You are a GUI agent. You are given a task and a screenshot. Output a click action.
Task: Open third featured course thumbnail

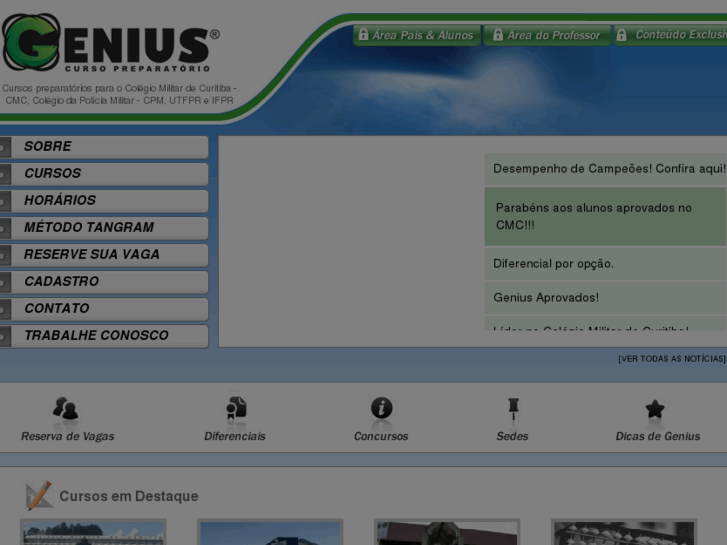pos(447,532)
